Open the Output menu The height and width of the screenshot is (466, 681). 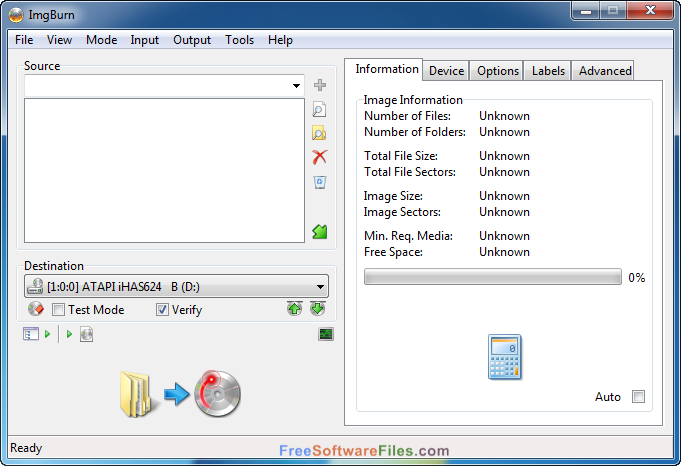[192, 40]
